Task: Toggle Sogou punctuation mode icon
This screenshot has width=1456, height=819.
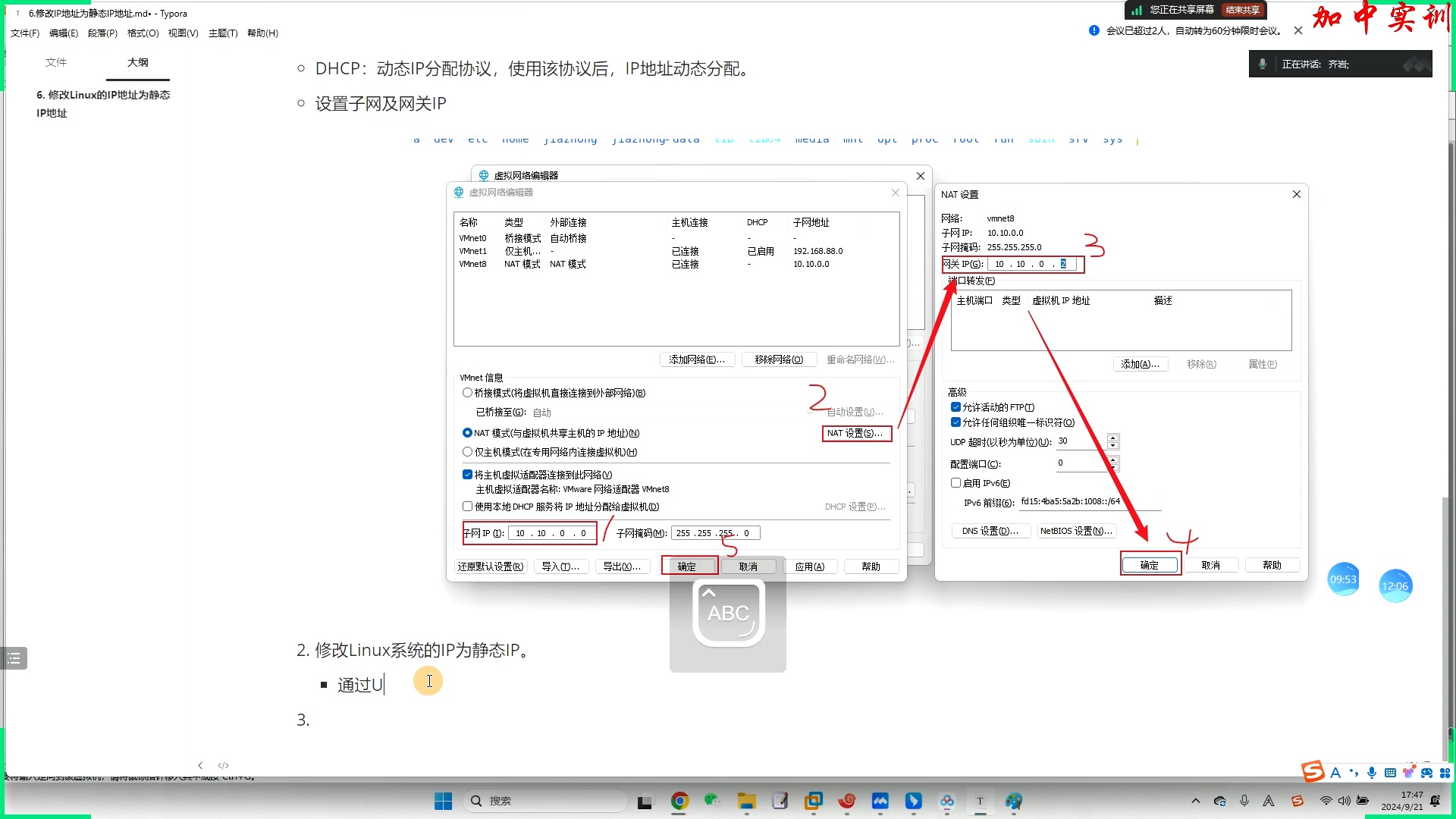Action: coord(1354,773)
